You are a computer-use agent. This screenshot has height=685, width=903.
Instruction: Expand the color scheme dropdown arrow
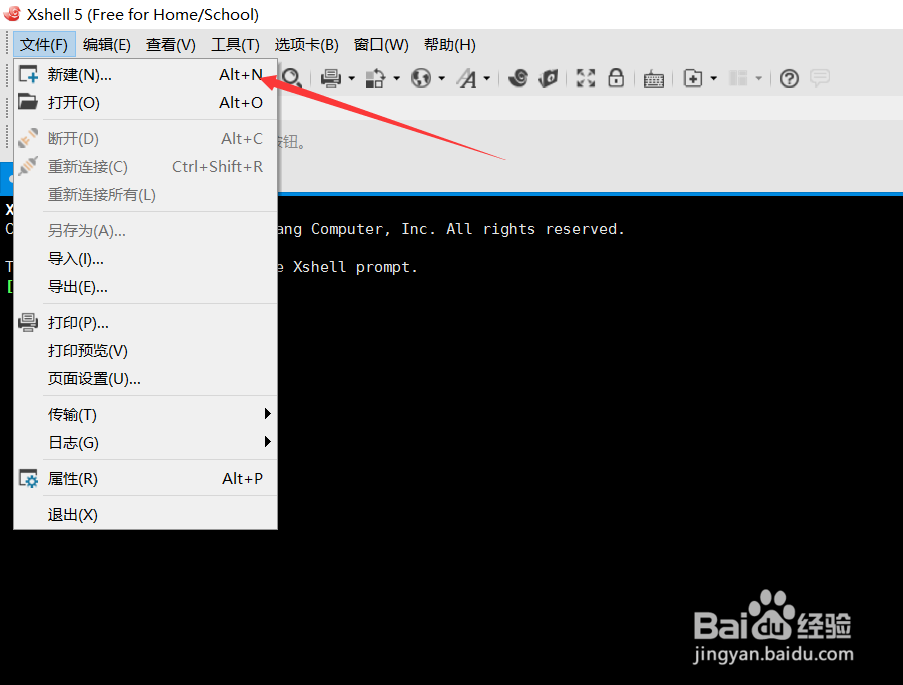[x=396, y=78]
